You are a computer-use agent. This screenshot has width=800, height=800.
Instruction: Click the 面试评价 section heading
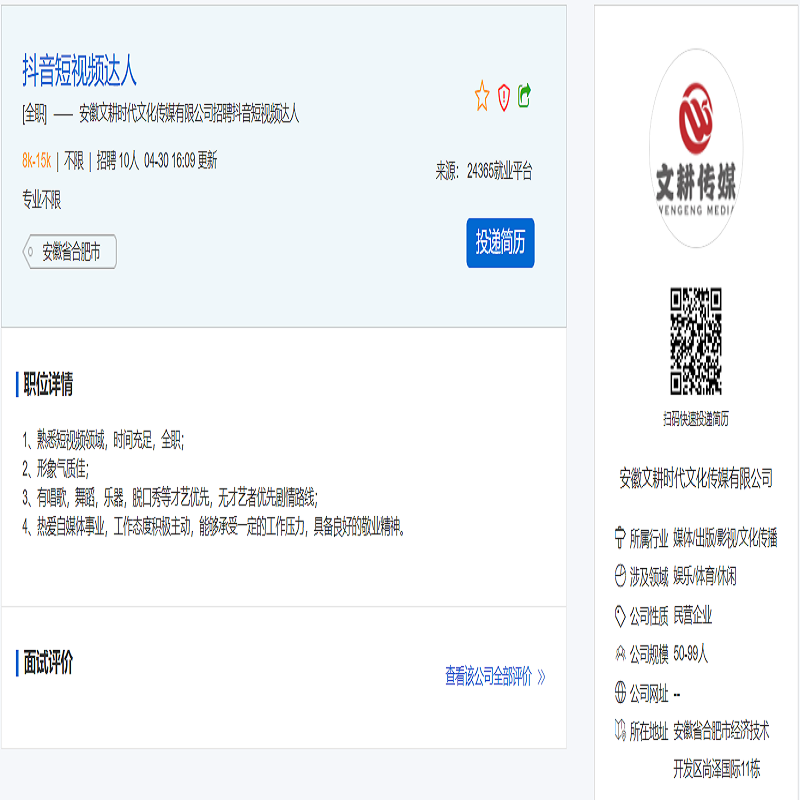[x=48, y=663]
